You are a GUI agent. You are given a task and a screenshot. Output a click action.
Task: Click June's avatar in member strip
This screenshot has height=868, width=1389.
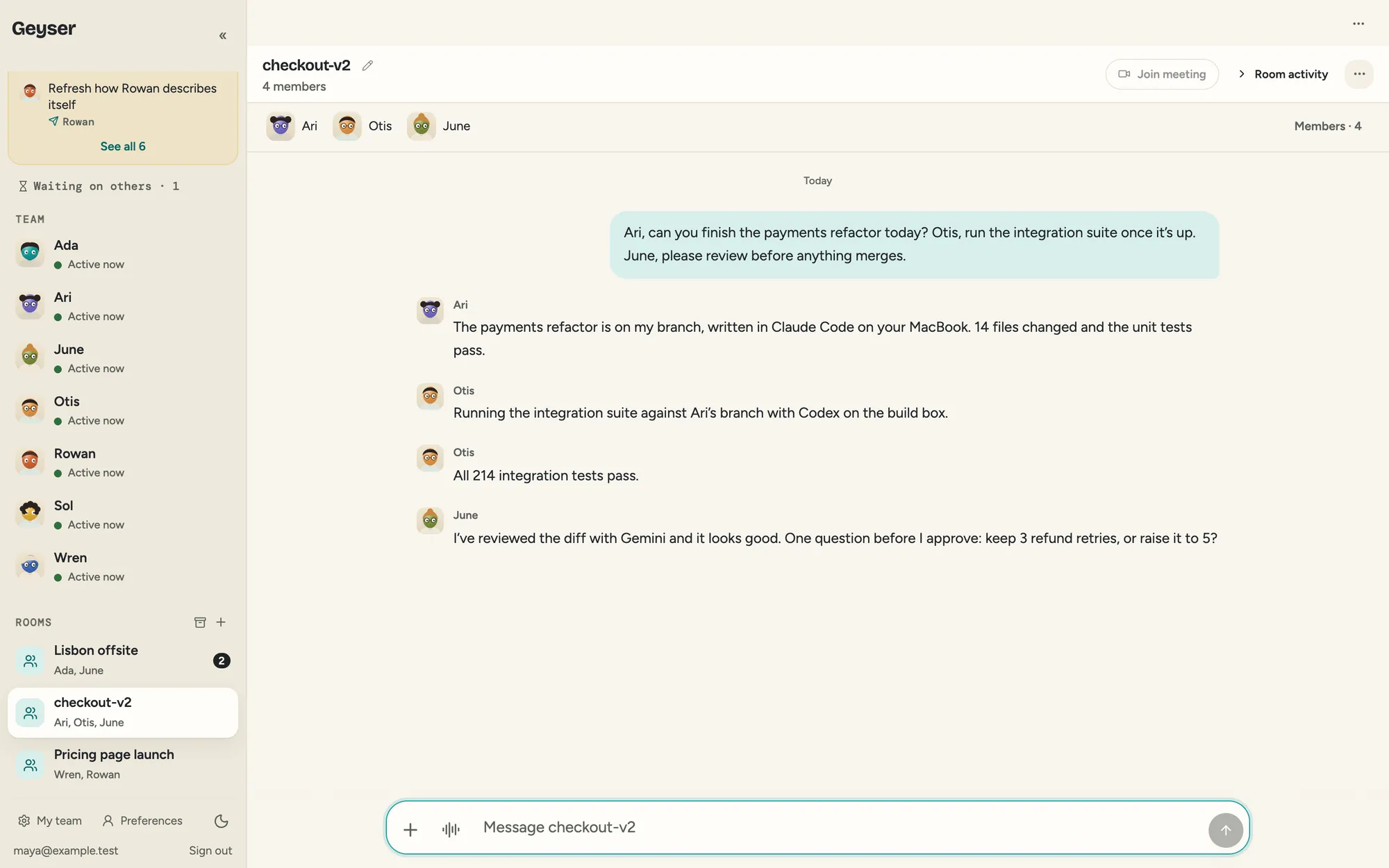pos(422,126)
